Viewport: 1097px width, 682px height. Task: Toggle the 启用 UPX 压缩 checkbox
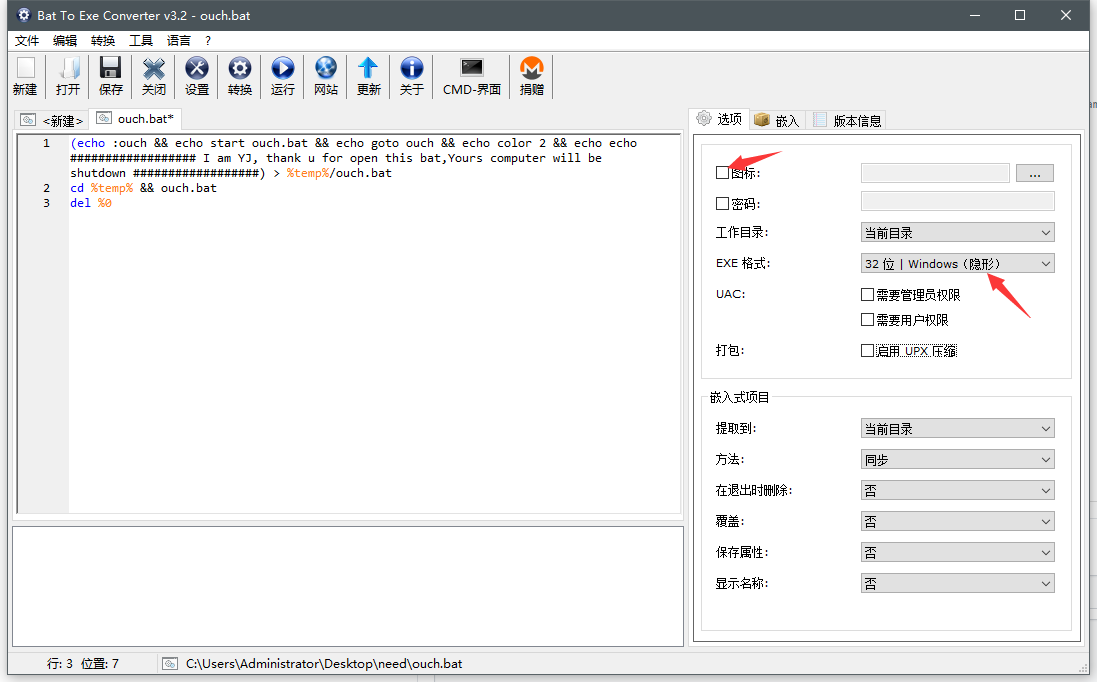[868, 351]
